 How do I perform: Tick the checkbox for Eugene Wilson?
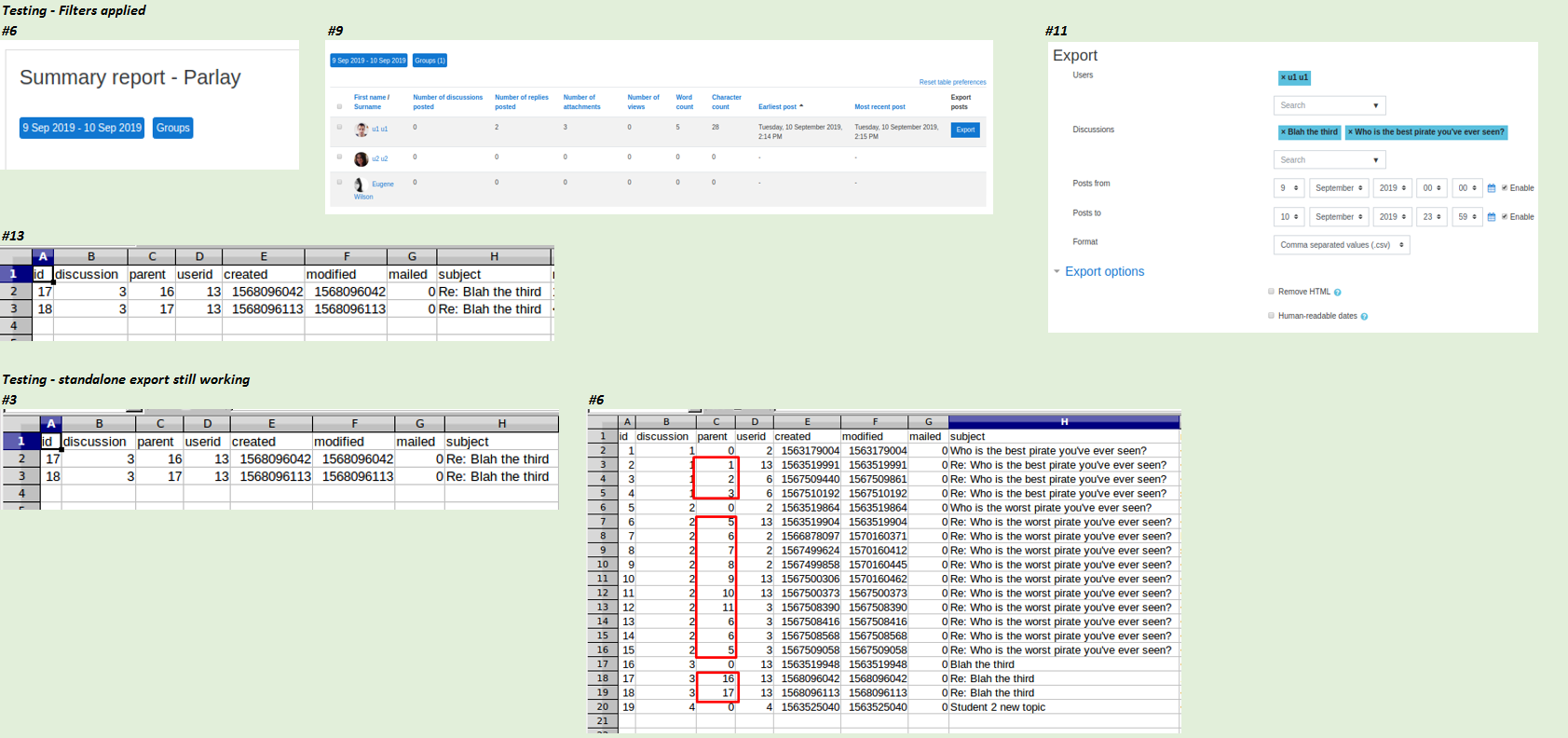339,182
